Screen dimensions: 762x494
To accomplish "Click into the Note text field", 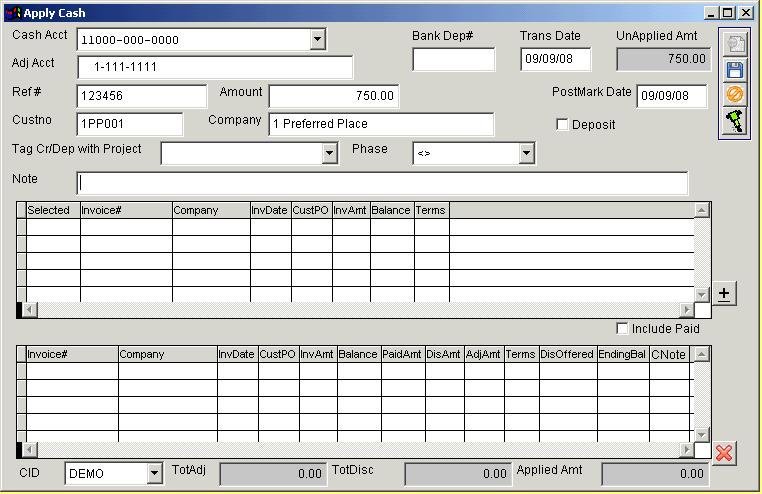I will click(381, 183).
